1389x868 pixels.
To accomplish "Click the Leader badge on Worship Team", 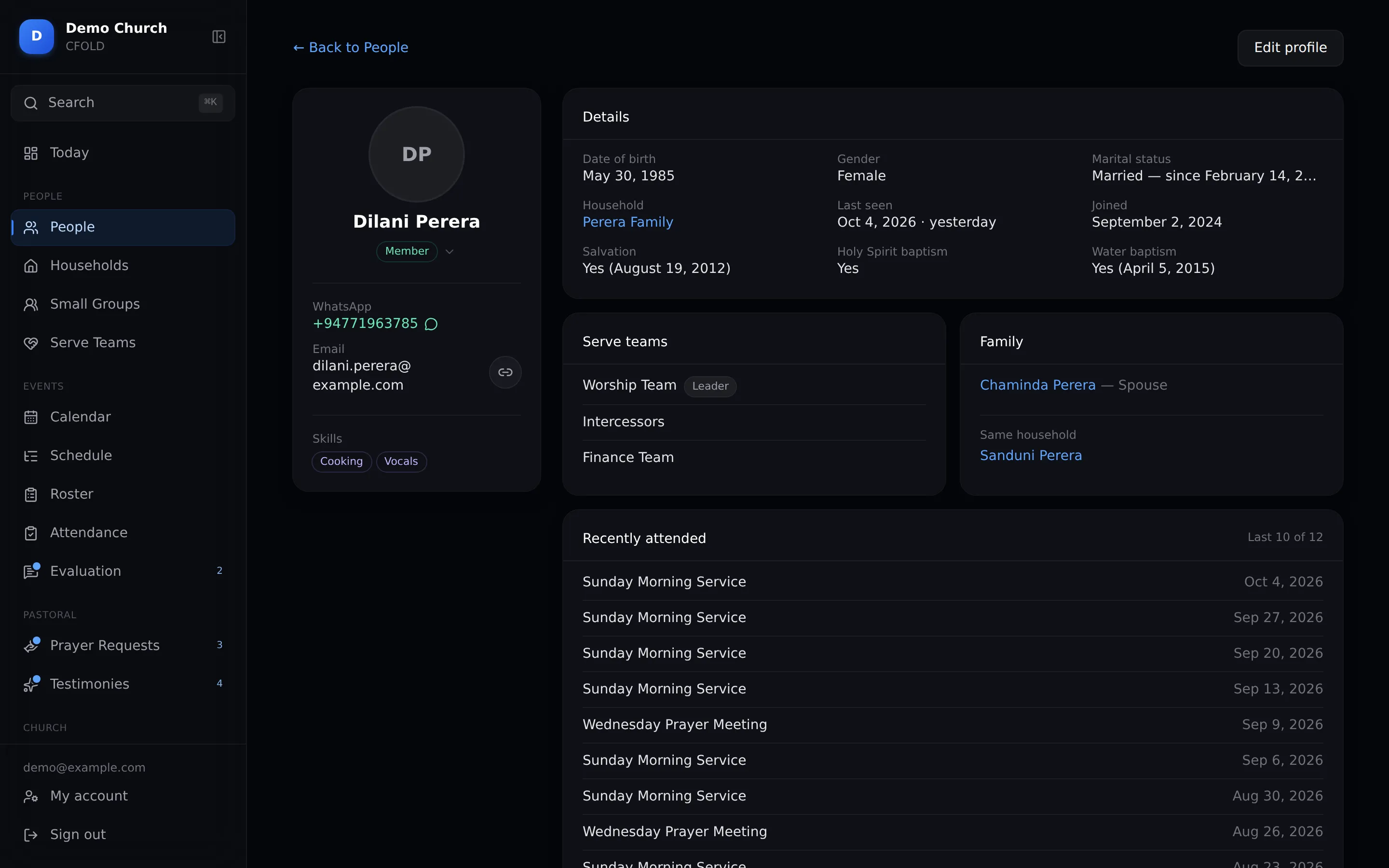I will (x=710, y=386).
